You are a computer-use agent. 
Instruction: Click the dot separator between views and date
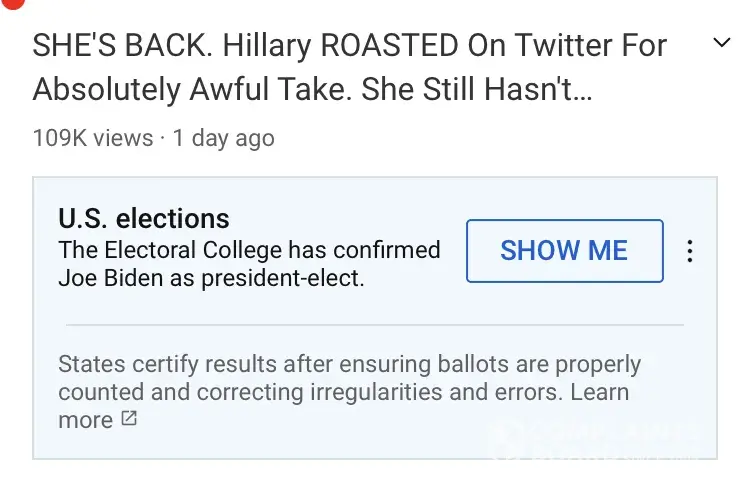point(163,138)
